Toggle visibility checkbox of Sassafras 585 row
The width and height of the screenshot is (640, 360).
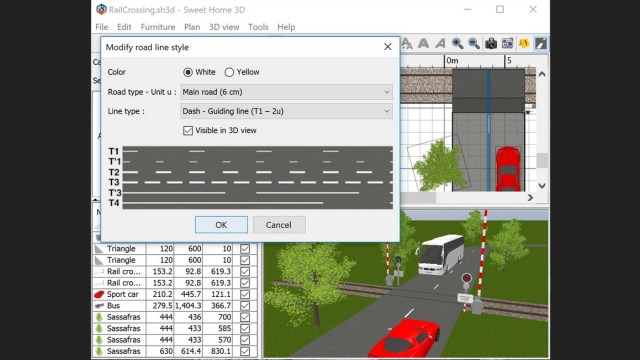[245, 328]
